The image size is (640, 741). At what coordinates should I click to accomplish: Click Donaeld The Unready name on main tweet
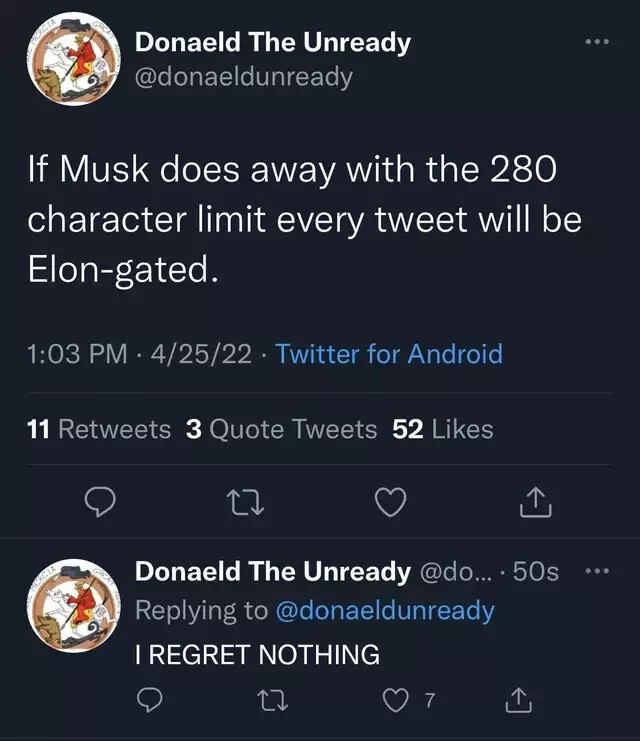pos(272,43)
